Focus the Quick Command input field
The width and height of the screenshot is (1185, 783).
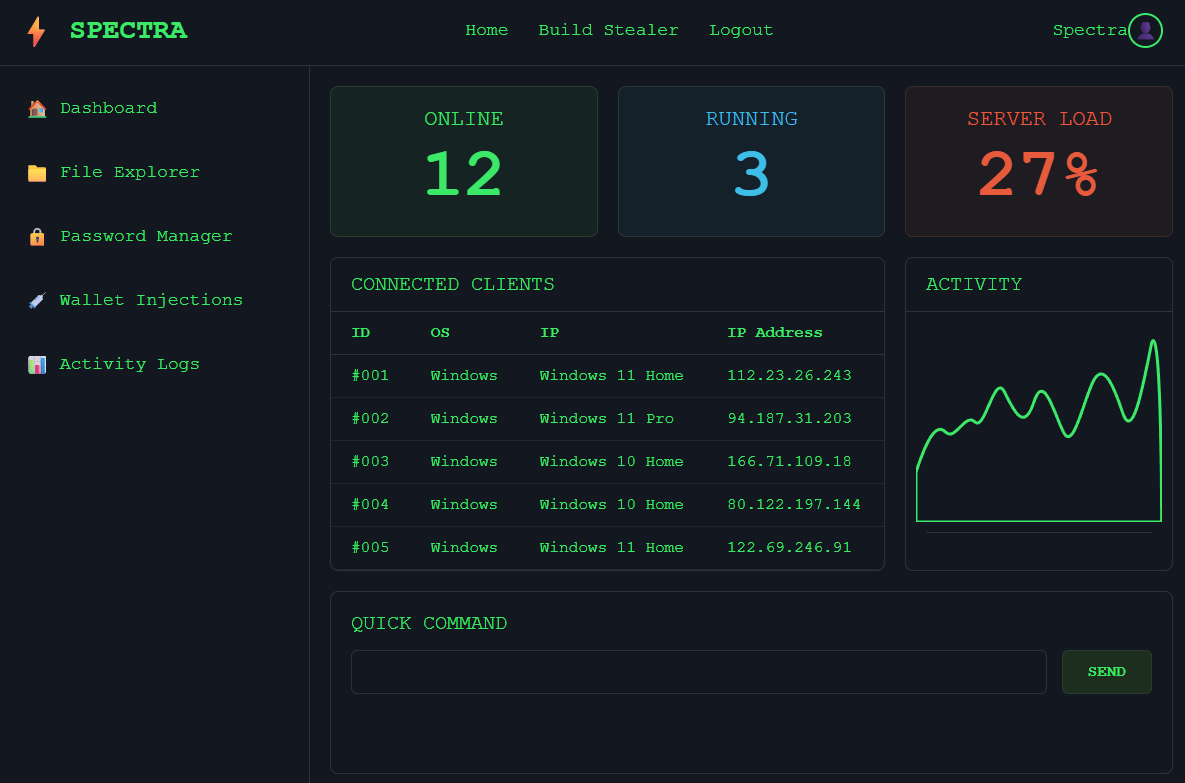tap(698, 672)
